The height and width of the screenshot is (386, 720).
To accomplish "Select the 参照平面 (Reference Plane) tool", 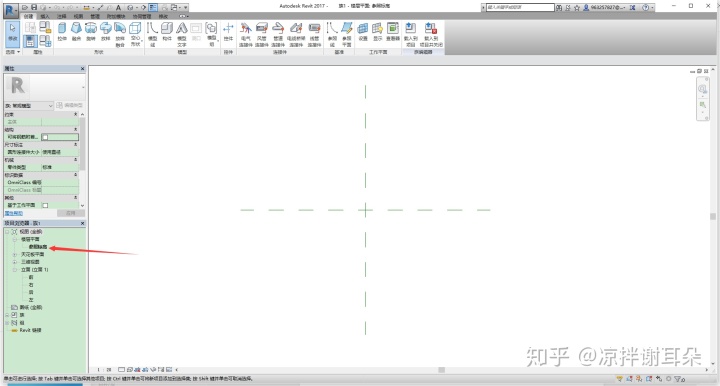I will (347, 34).
